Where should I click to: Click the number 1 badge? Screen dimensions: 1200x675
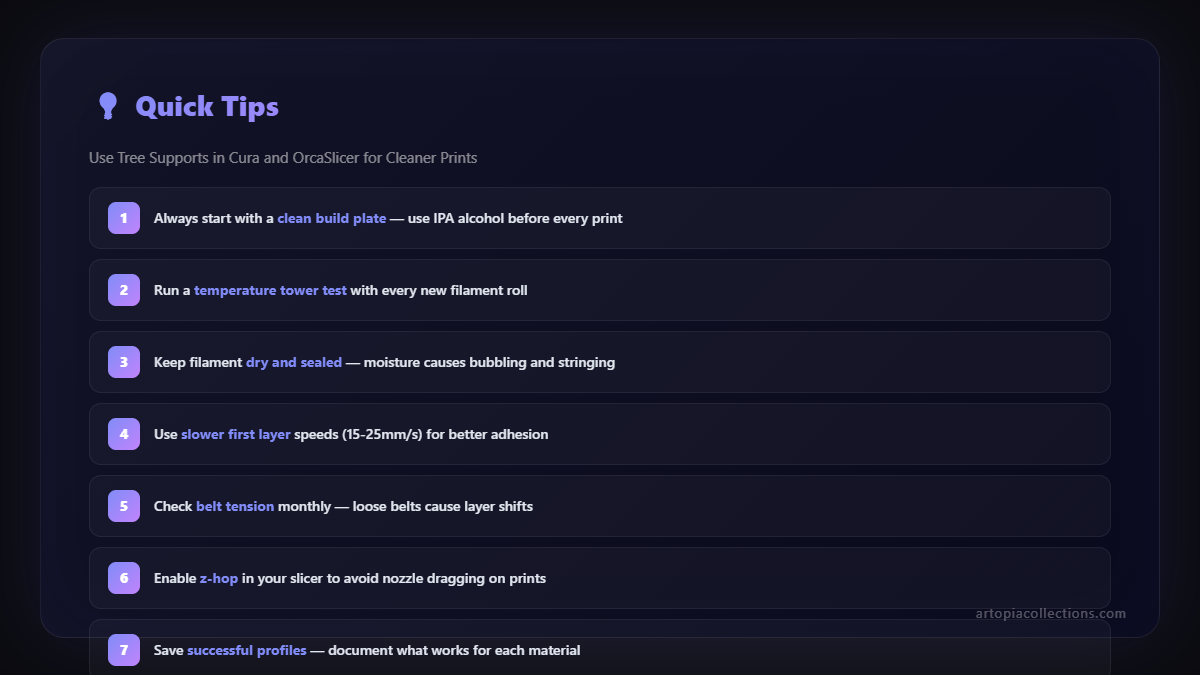[x=124, y=218]
